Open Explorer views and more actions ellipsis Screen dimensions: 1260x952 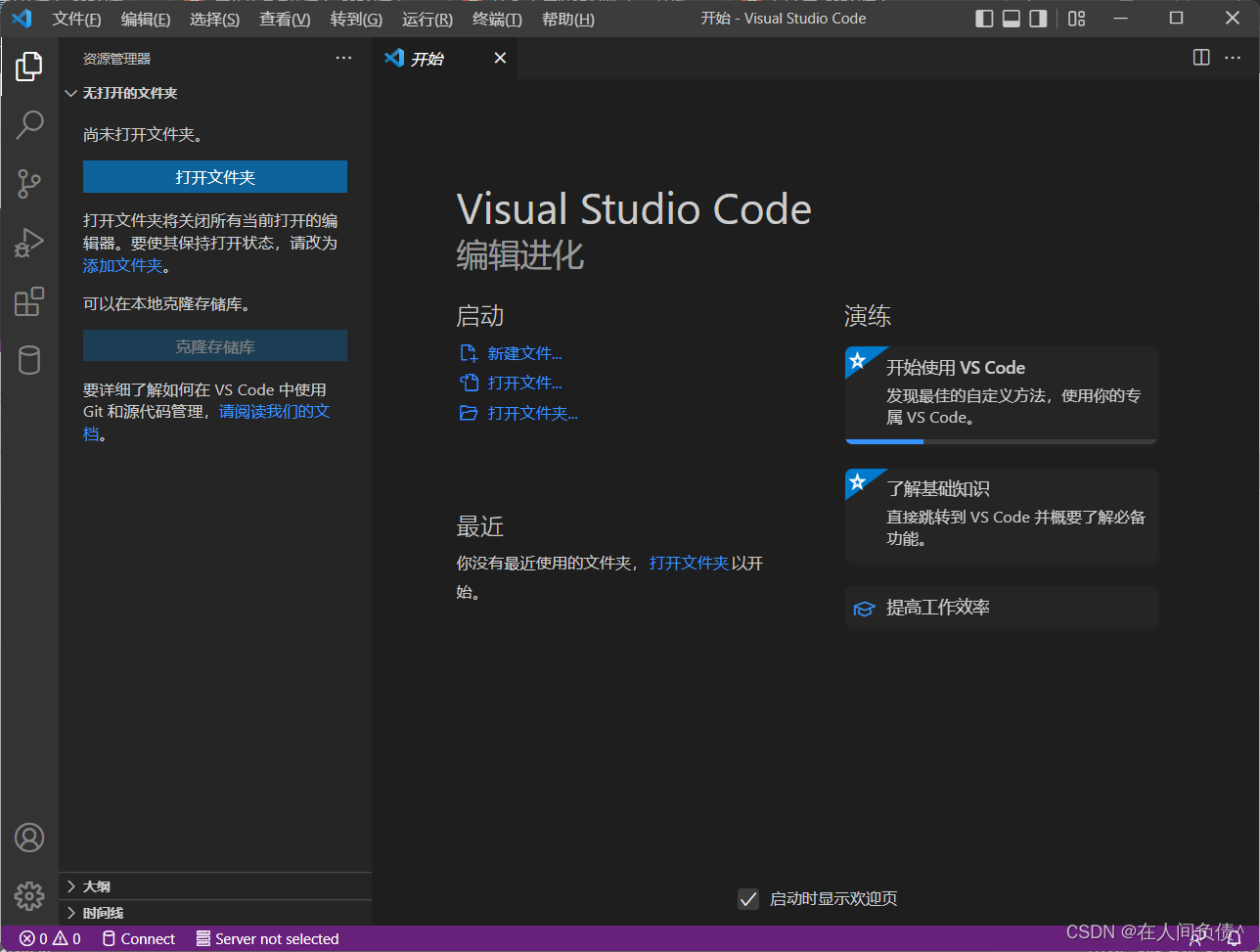coord(343,58)
